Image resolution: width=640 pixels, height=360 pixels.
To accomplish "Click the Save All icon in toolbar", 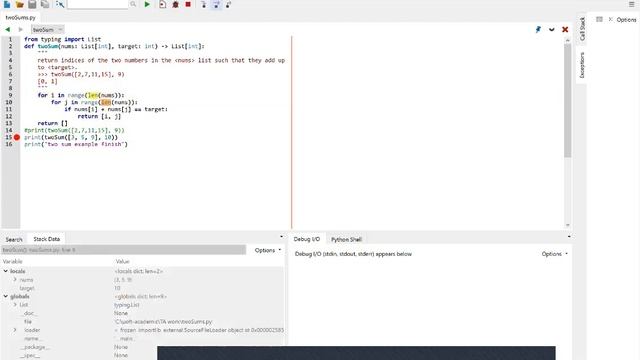I will pos(45,4).
